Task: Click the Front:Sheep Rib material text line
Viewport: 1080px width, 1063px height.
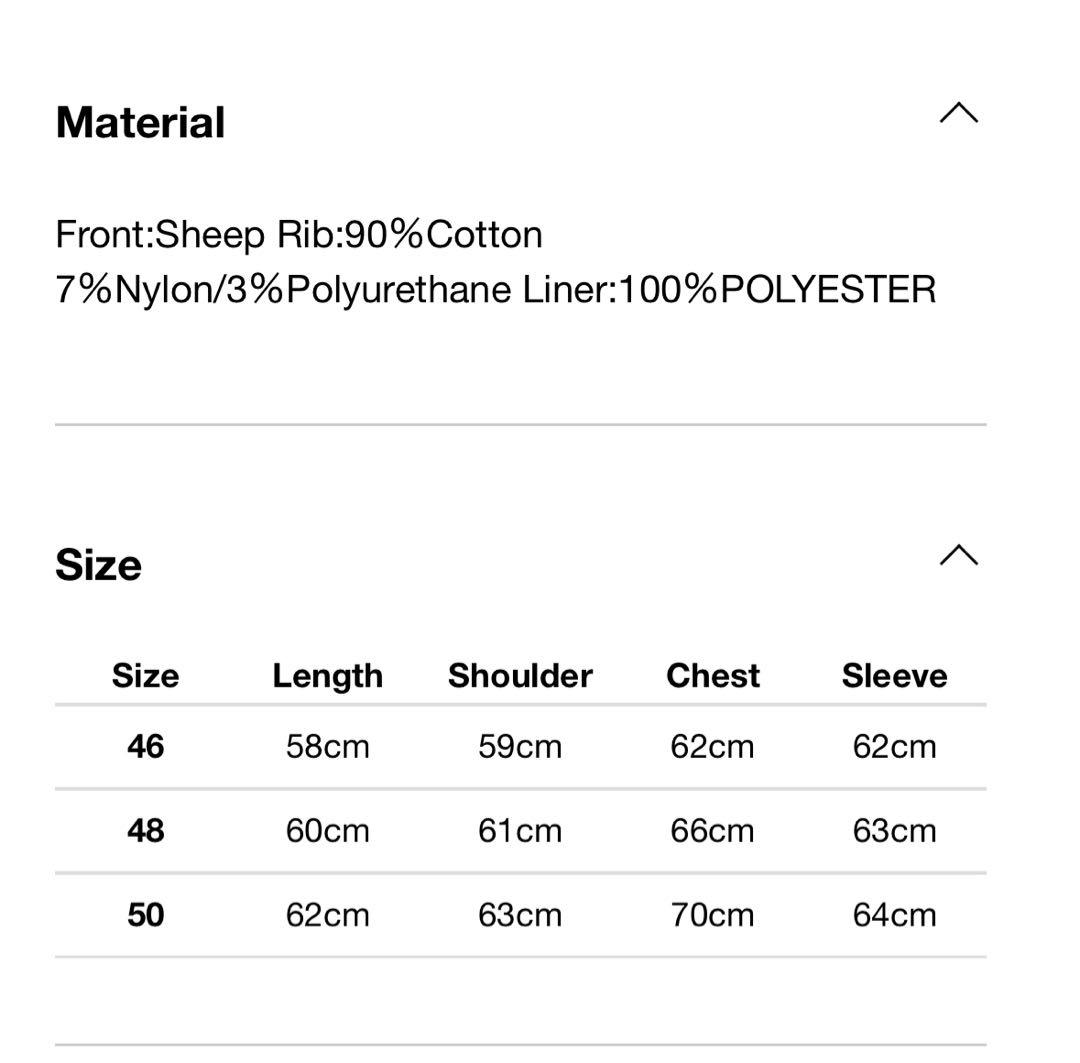Action: [299, 235]
